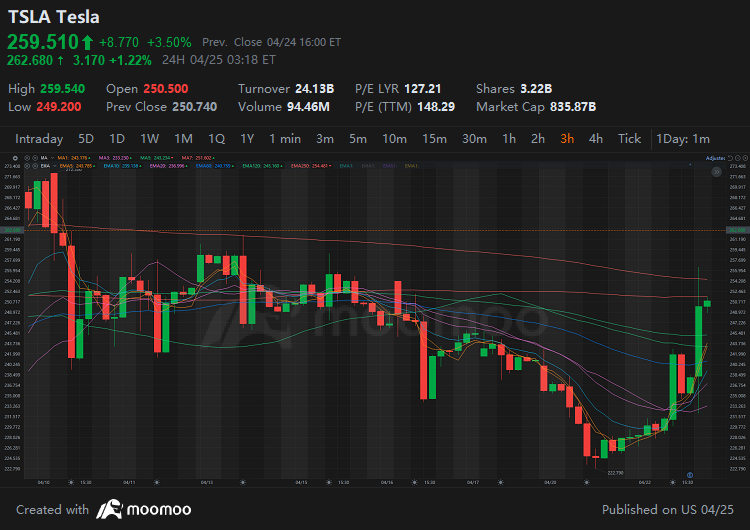Open settings icon for the EMA indicator row
The height and width of the screenshot is (530, 750).
coord(27,166)
